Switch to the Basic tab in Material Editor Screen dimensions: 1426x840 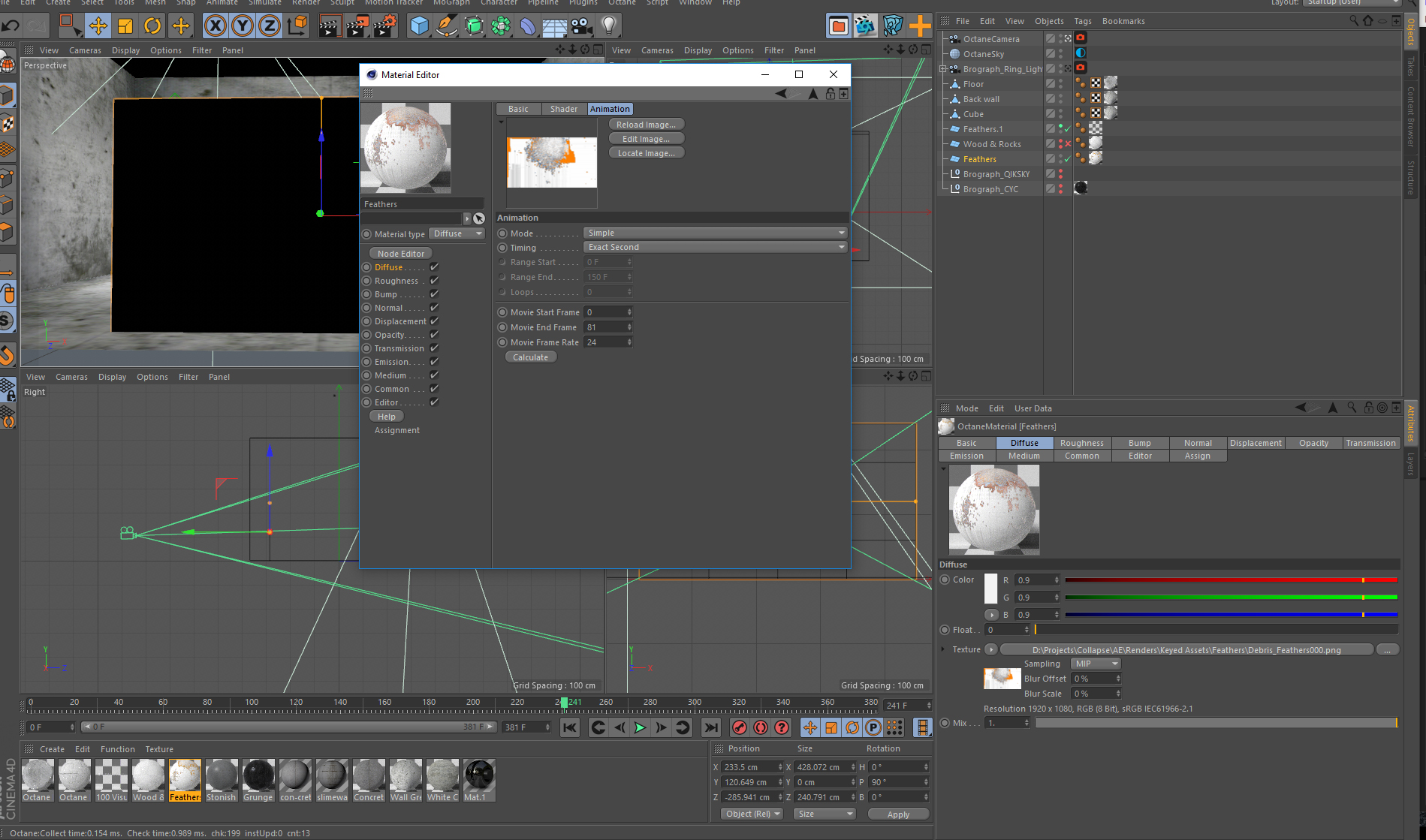coord(518,109)
